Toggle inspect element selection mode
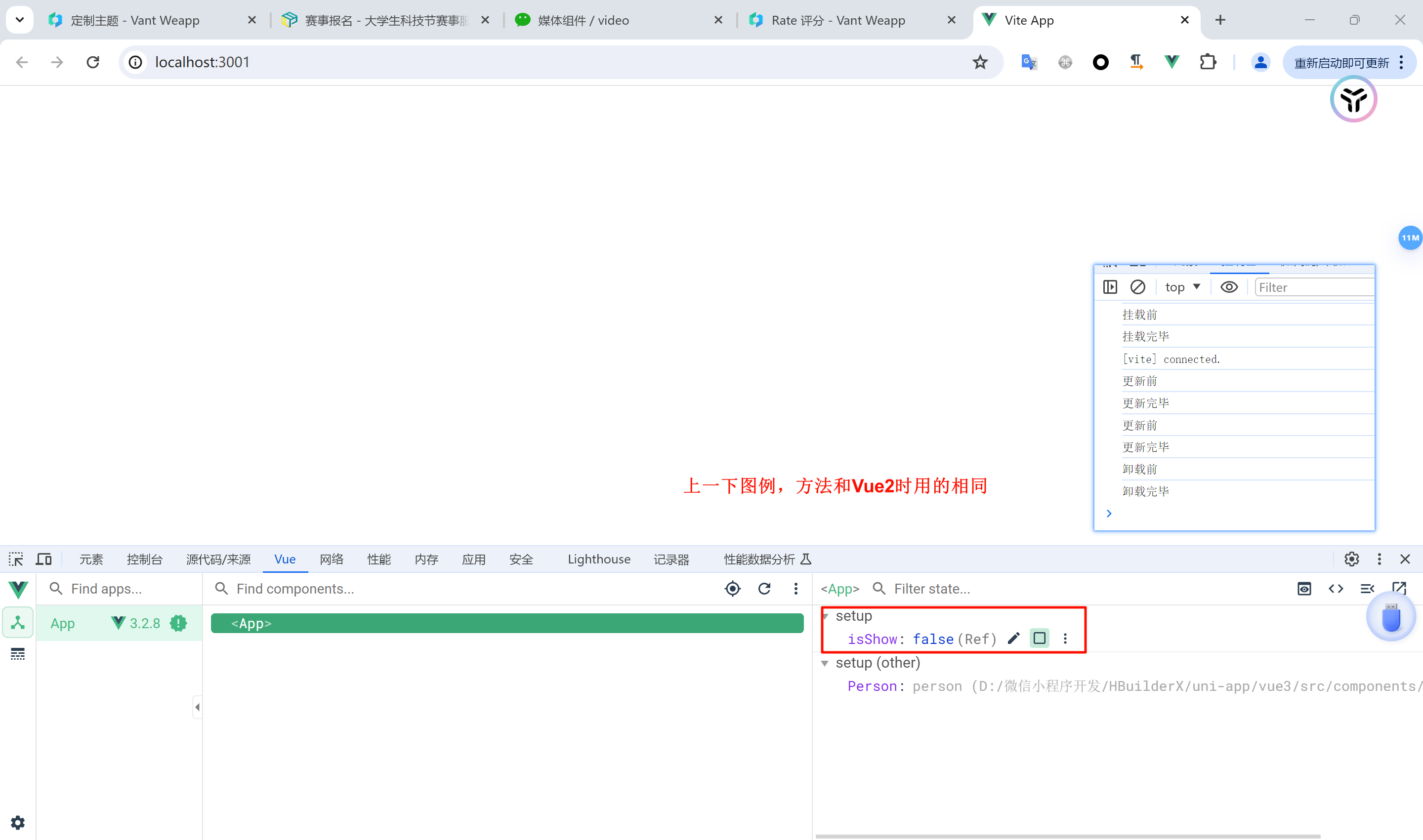1423x840 pixels. click(x=16, y=559)
